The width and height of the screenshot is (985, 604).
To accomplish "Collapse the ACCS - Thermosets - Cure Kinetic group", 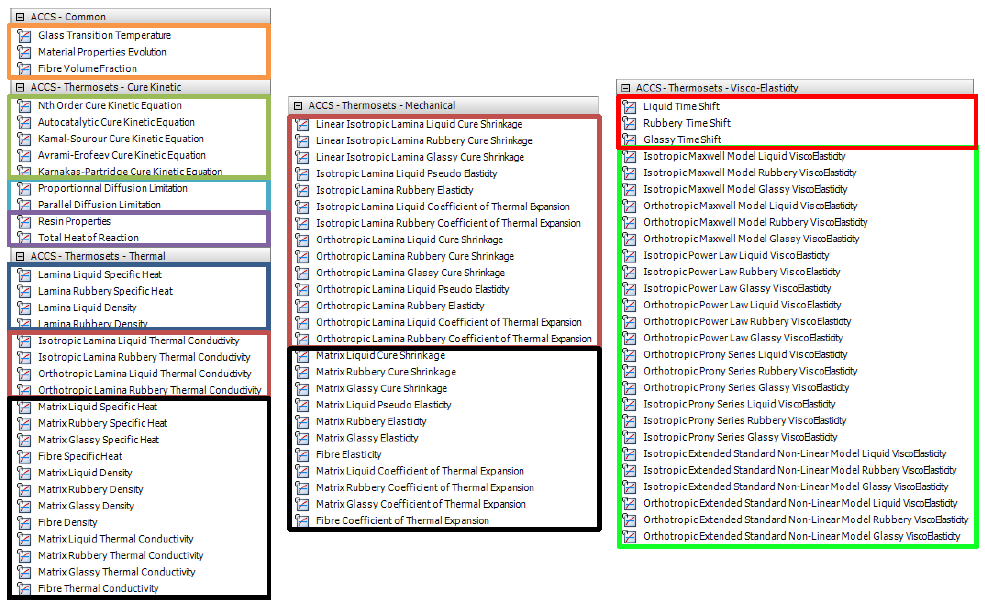I will click(20, 88).
